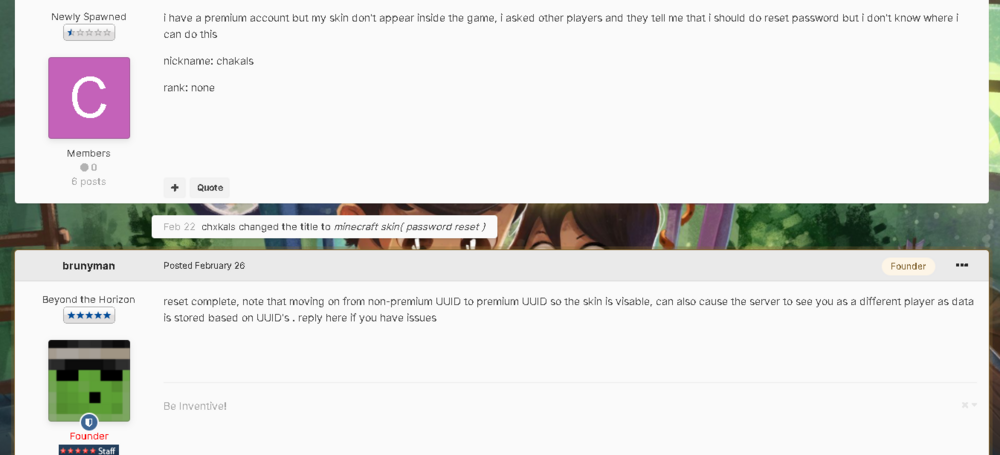Open the three-dots post options menu

coord(962,265)
